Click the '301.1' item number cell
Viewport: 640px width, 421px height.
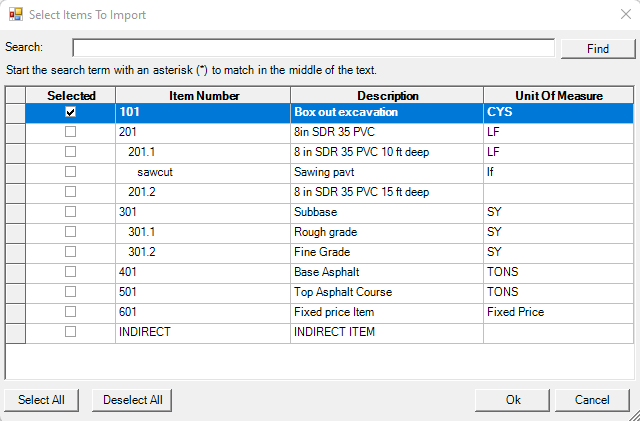203,233
